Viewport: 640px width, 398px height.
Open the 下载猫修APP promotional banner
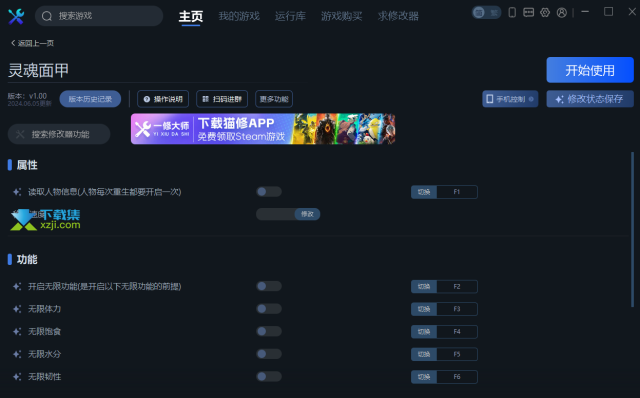pyautogui.click(x=263, y=129)
